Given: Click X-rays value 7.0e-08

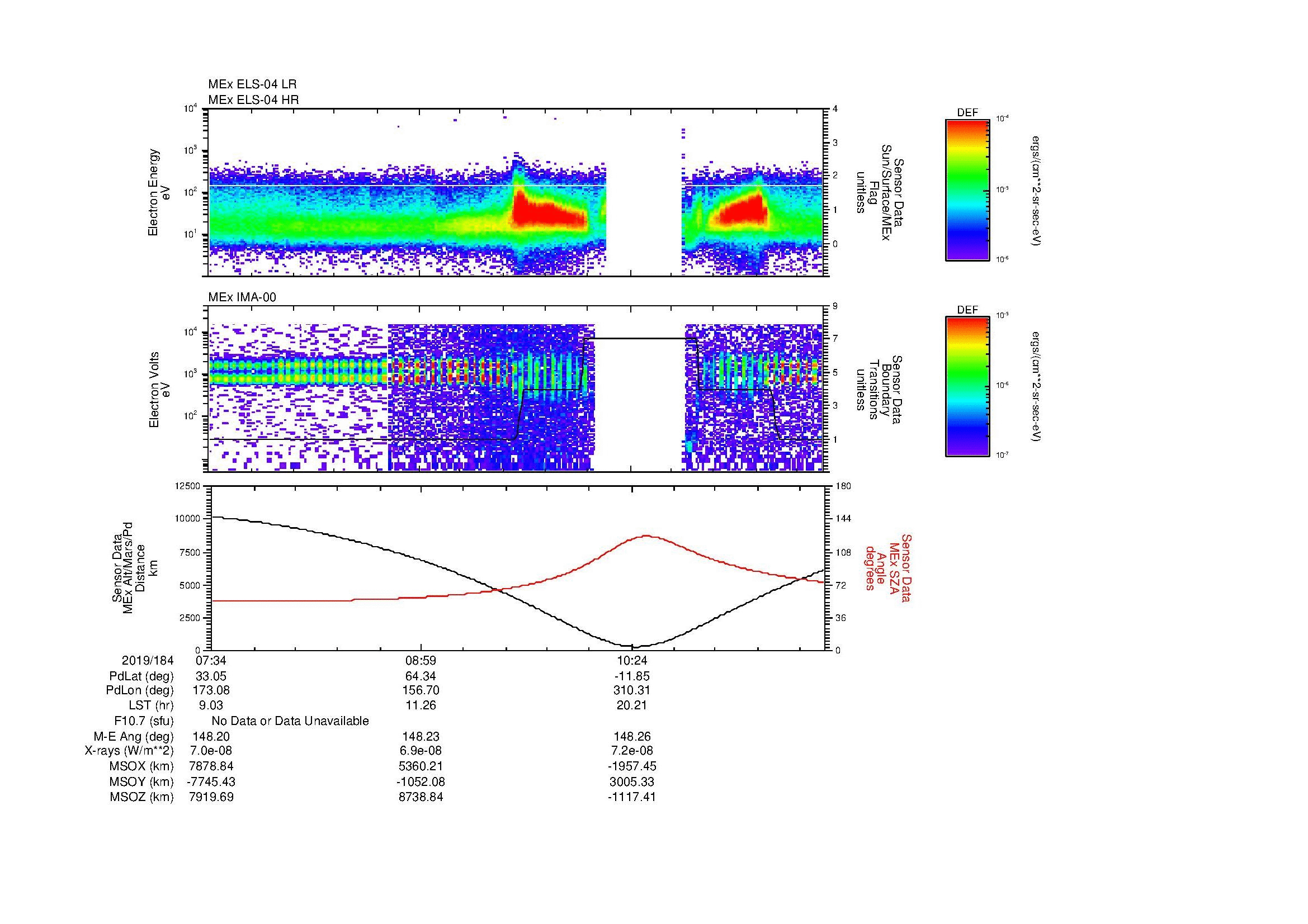Looking at the screenshot, I should click(211, 751).
